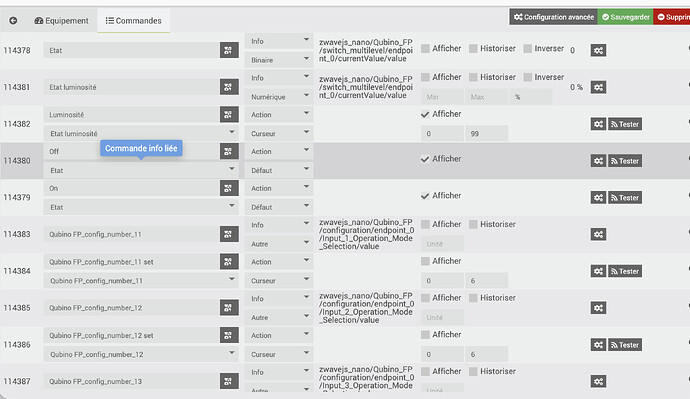Click Unité field for Qubino FP_config_number_11

coord(442,244)
